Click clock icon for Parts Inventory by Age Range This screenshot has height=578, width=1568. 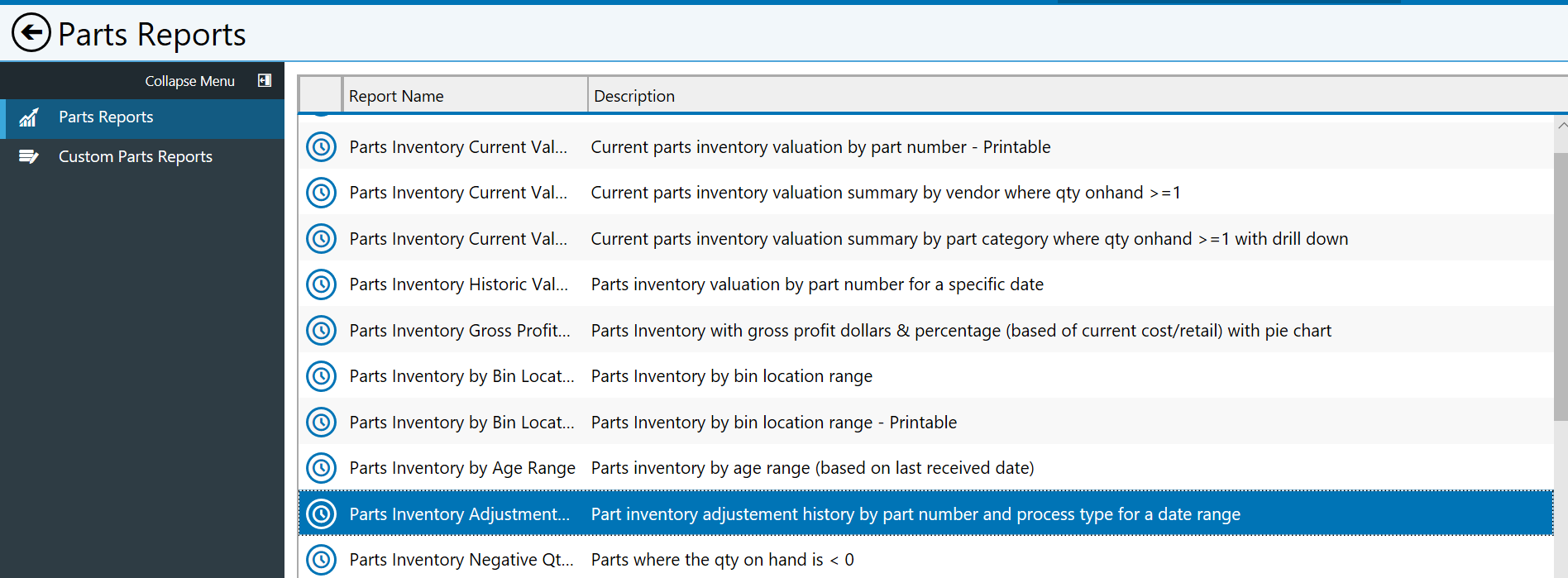(x=321, y=468)
